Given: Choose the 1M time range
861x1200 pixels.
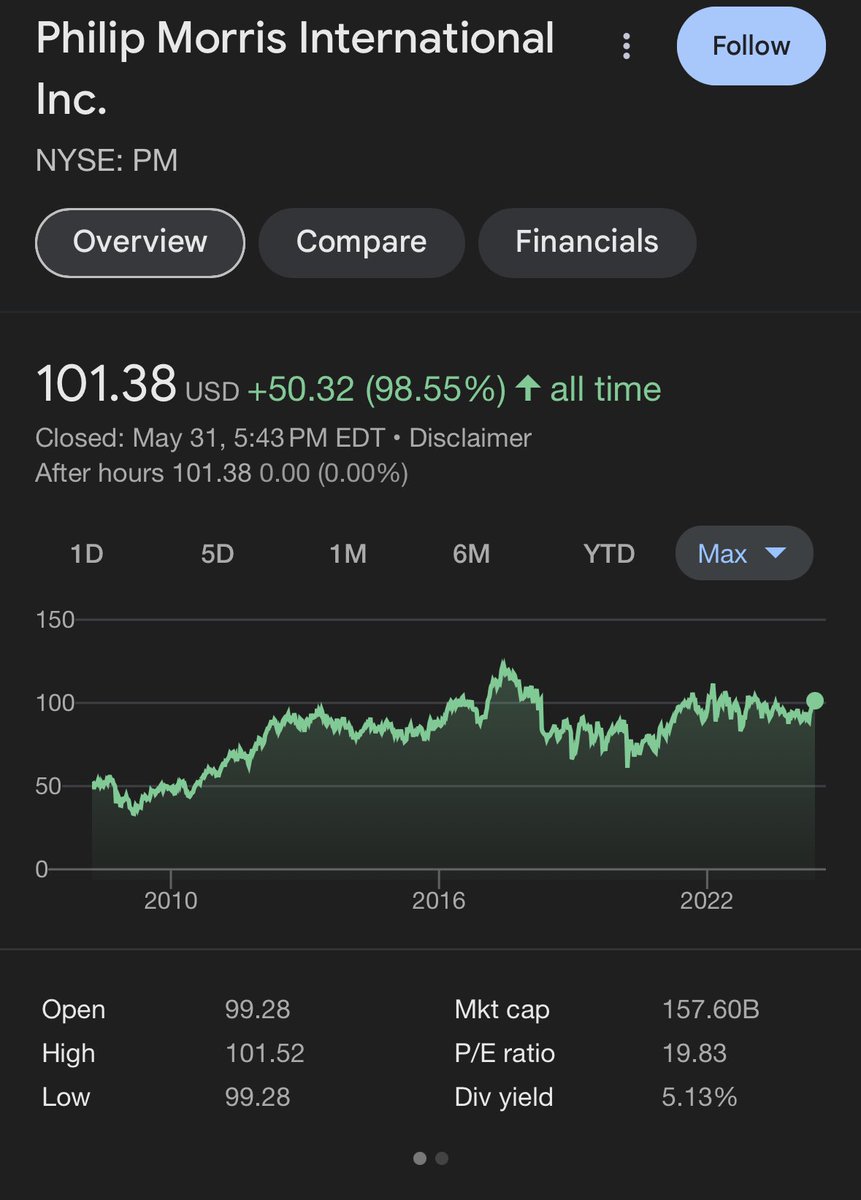Looking at the screenshot, I should tap(348, 553).
